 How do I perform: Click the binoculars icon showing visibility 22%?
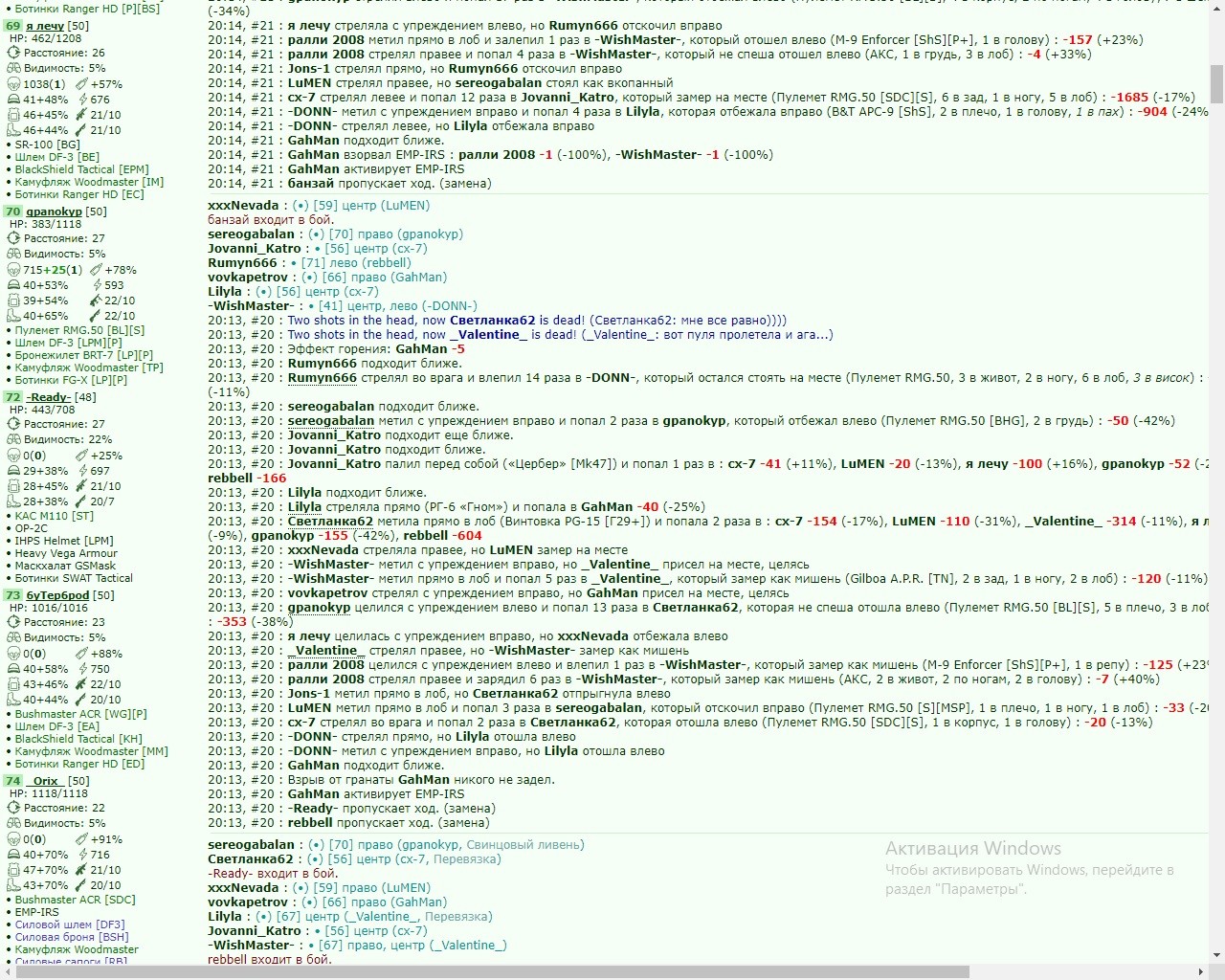13,440
